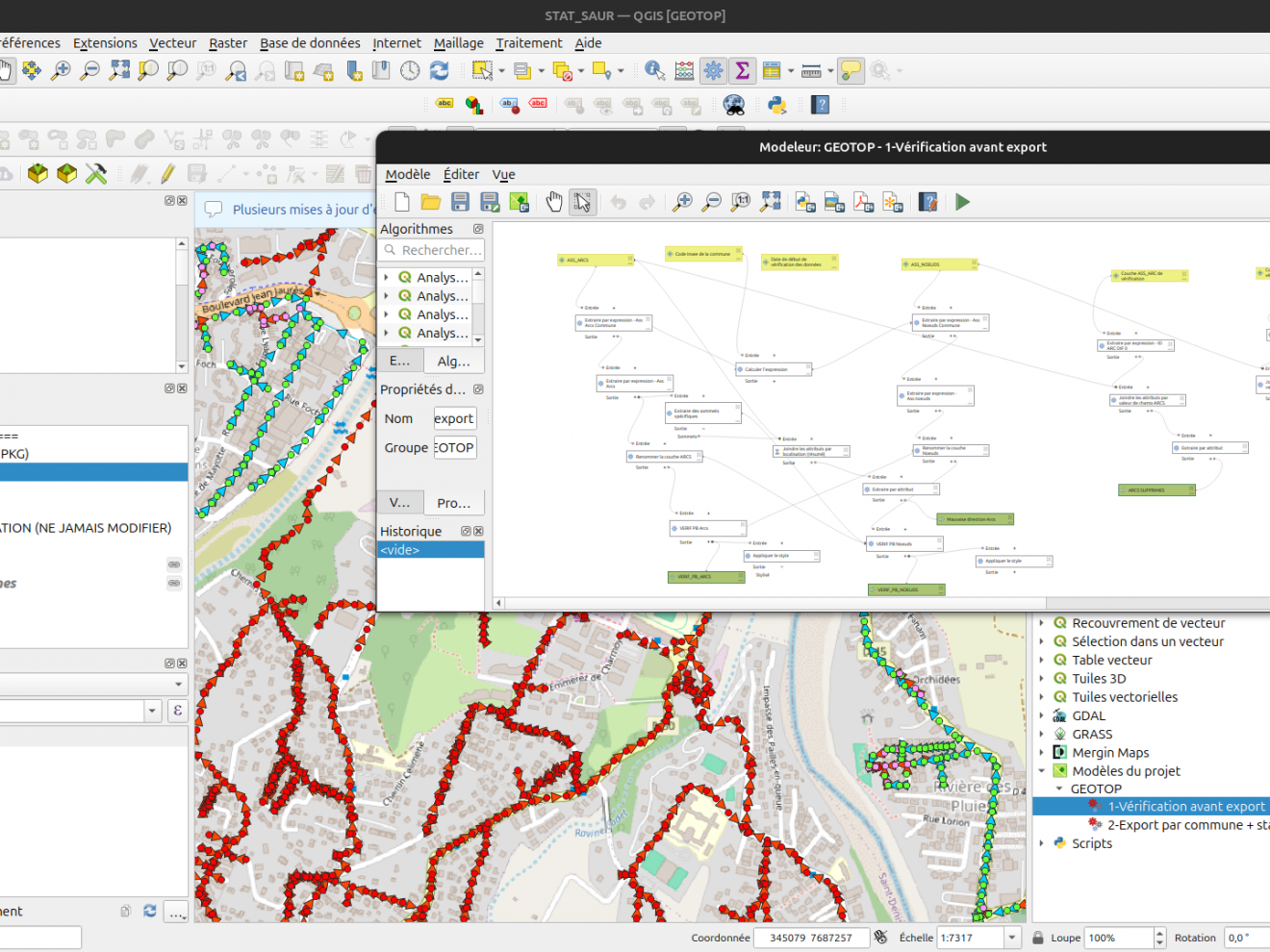Image resolution: width=1270 pixels, height=952 pixels.
Task: Run the model with the green play icon
Action: pos(962,202)
